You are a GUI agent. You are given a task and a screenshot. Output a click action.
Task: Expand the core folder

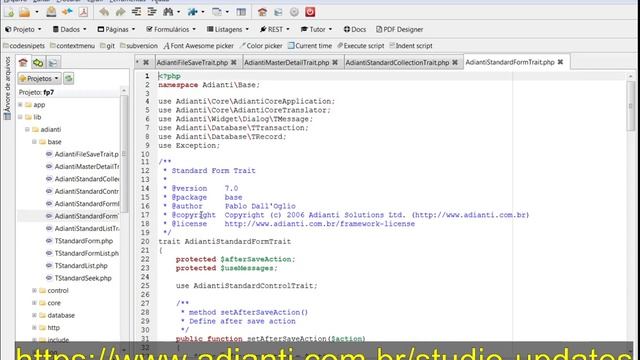click(x=34, y=303)
